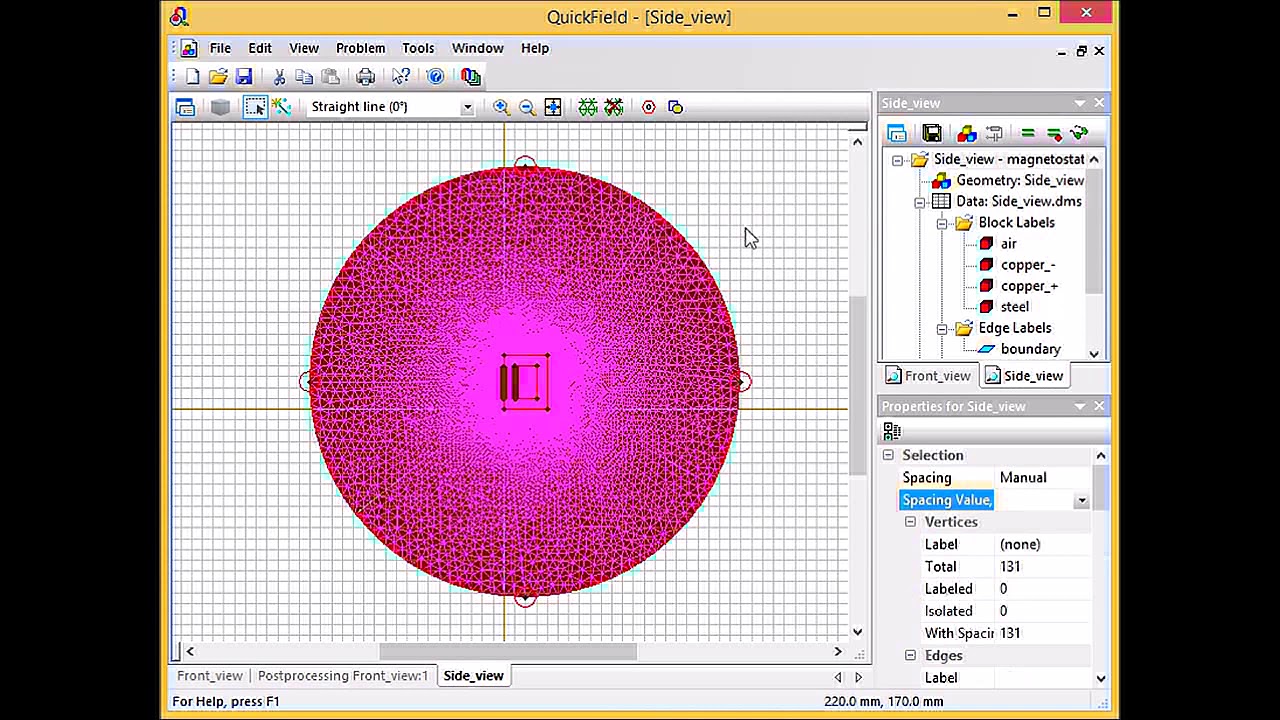Click green equals icon in panel toolbar
Image resolution: width=1280 pixels, height=720 pixels.
(1027, 133)
